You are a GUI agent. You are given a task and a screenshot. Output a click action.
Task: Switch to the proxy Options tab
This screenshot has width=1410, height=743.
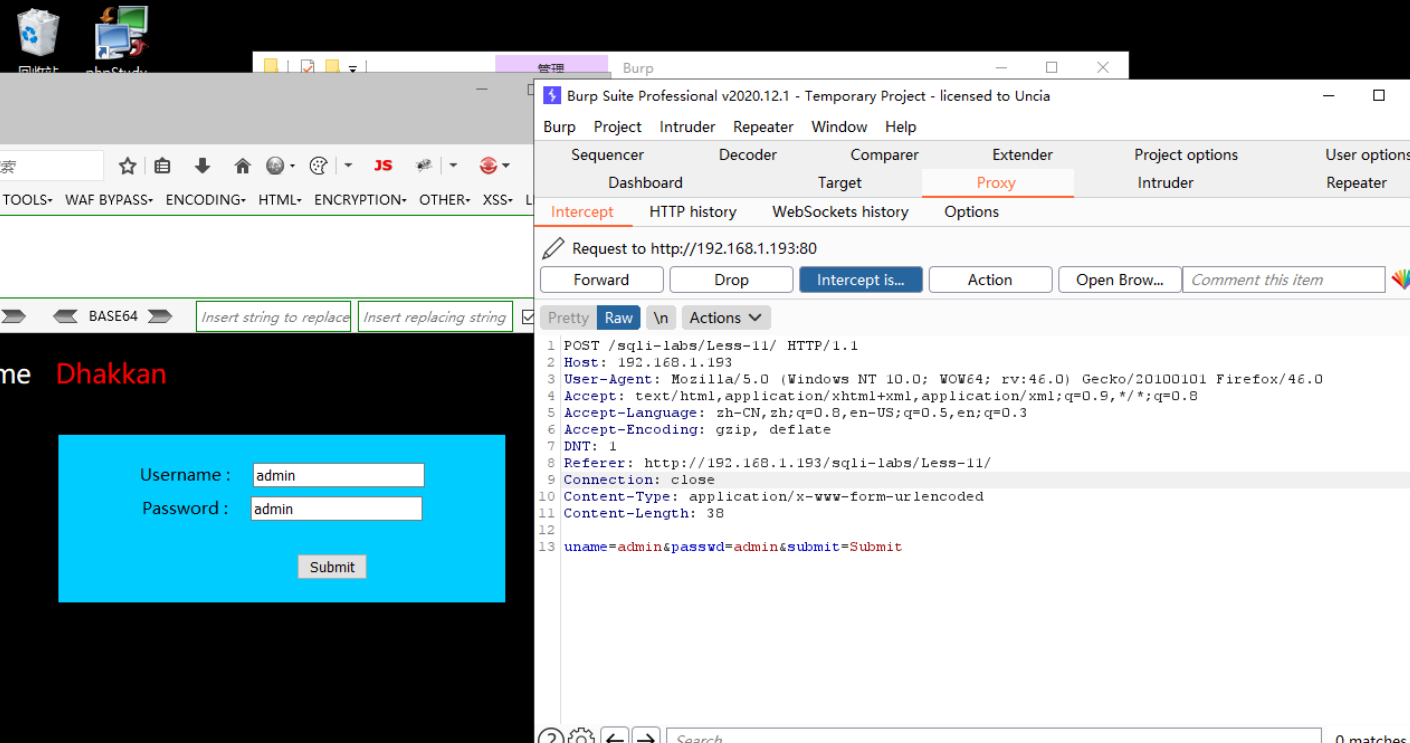[x=971, y=212]
